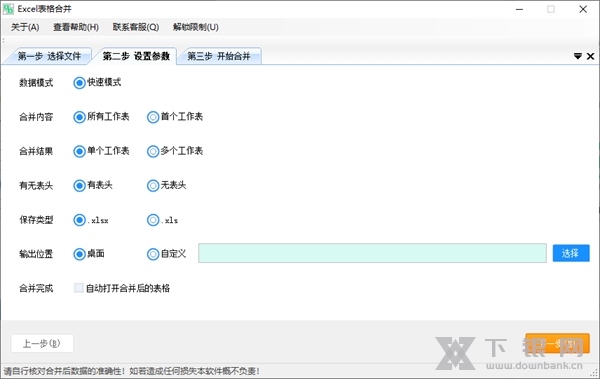Click the output path input field
The image size is (600, 379).
pos(372,253)
